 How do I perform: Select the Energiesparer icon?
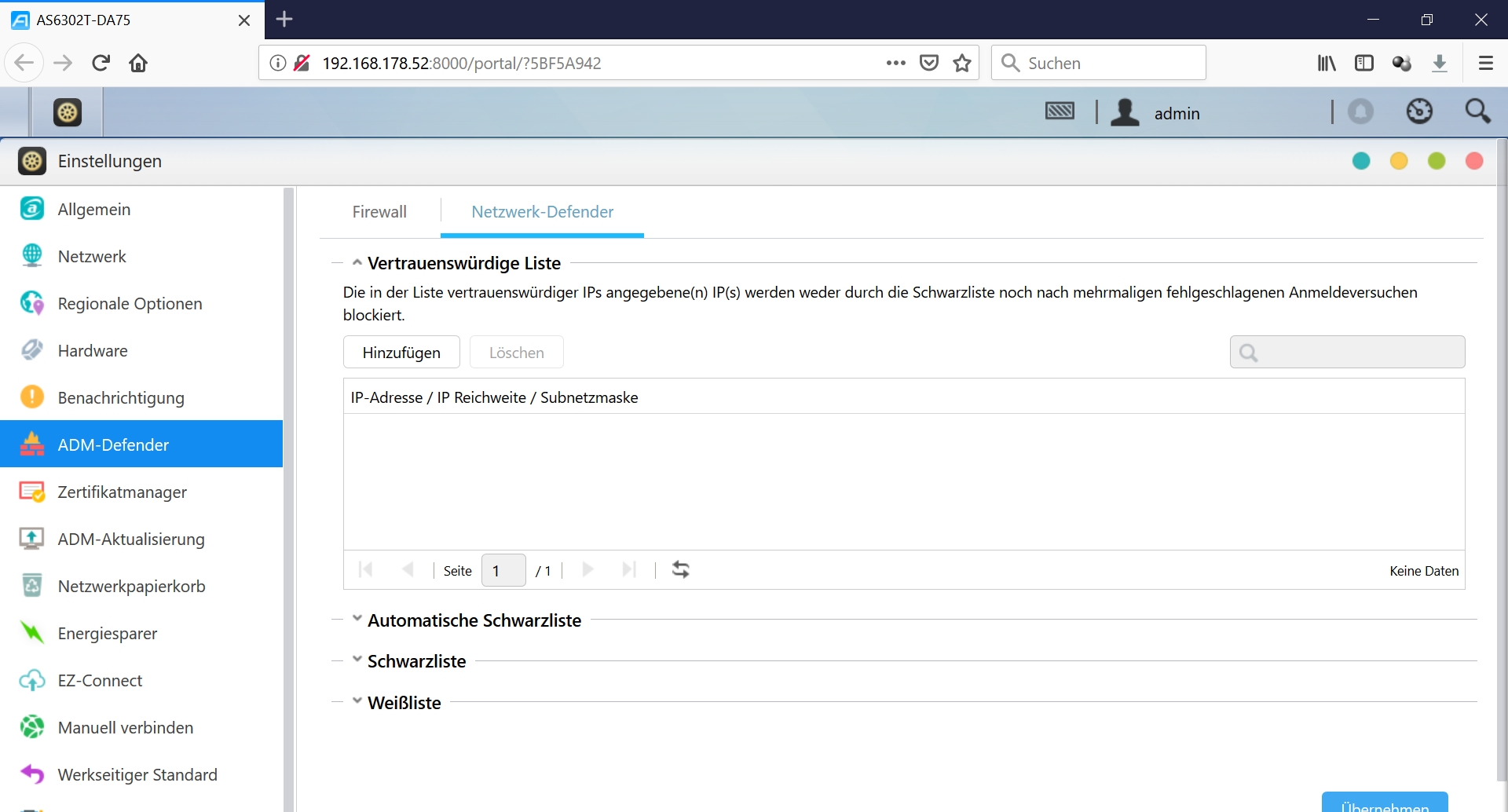[x=32, y=633]
